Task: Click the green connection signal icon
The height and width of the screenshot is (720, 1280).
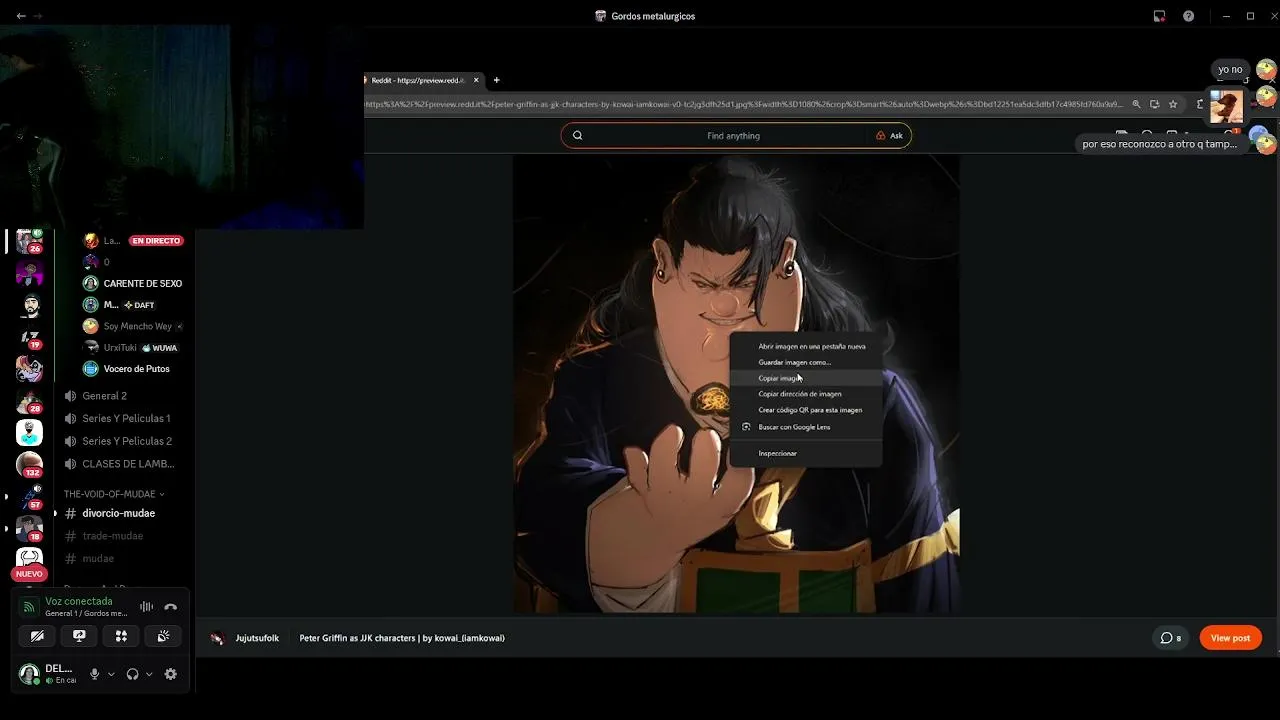Action: (29, 607)
